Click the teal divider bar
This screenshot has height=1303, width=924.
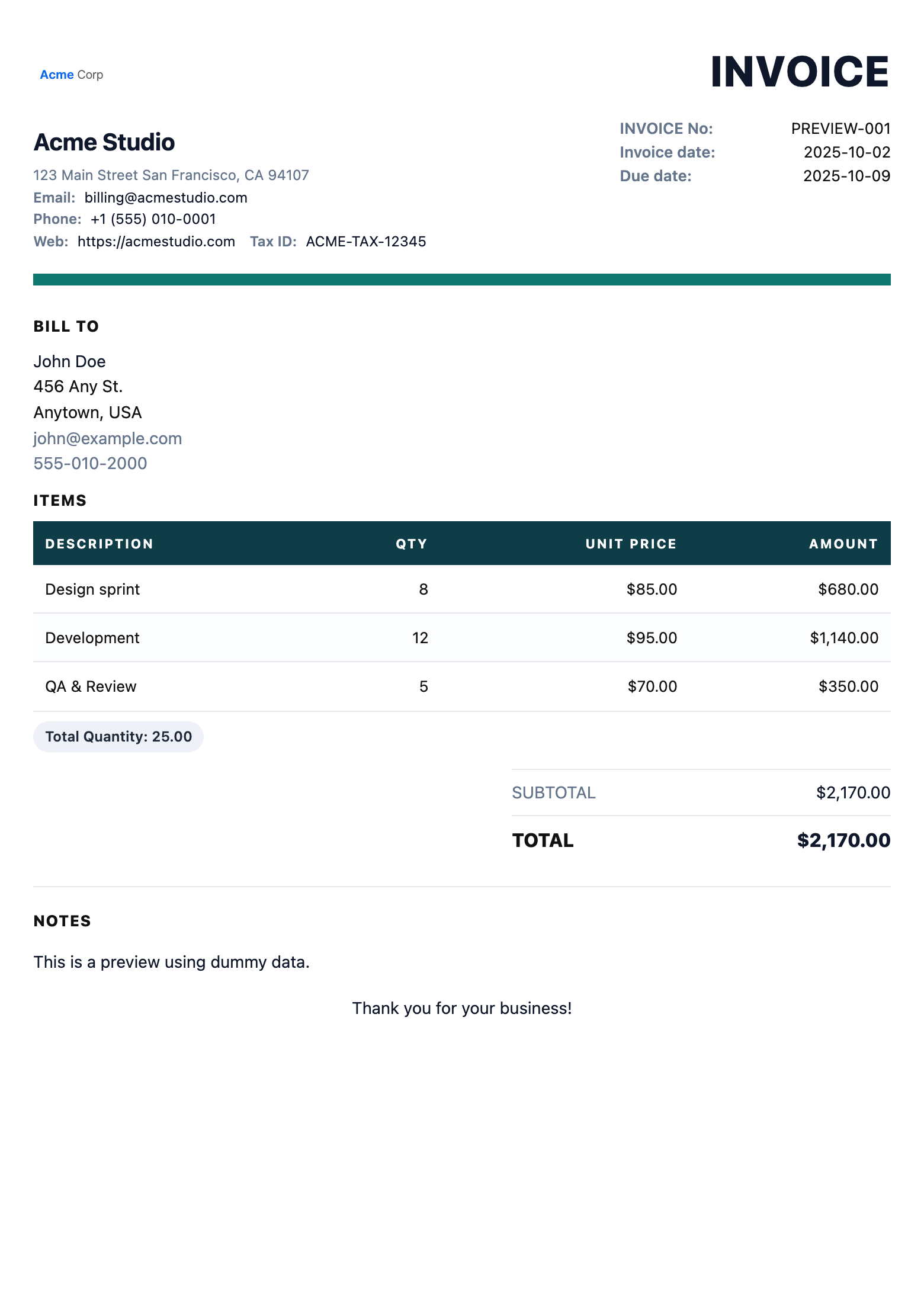462,280
